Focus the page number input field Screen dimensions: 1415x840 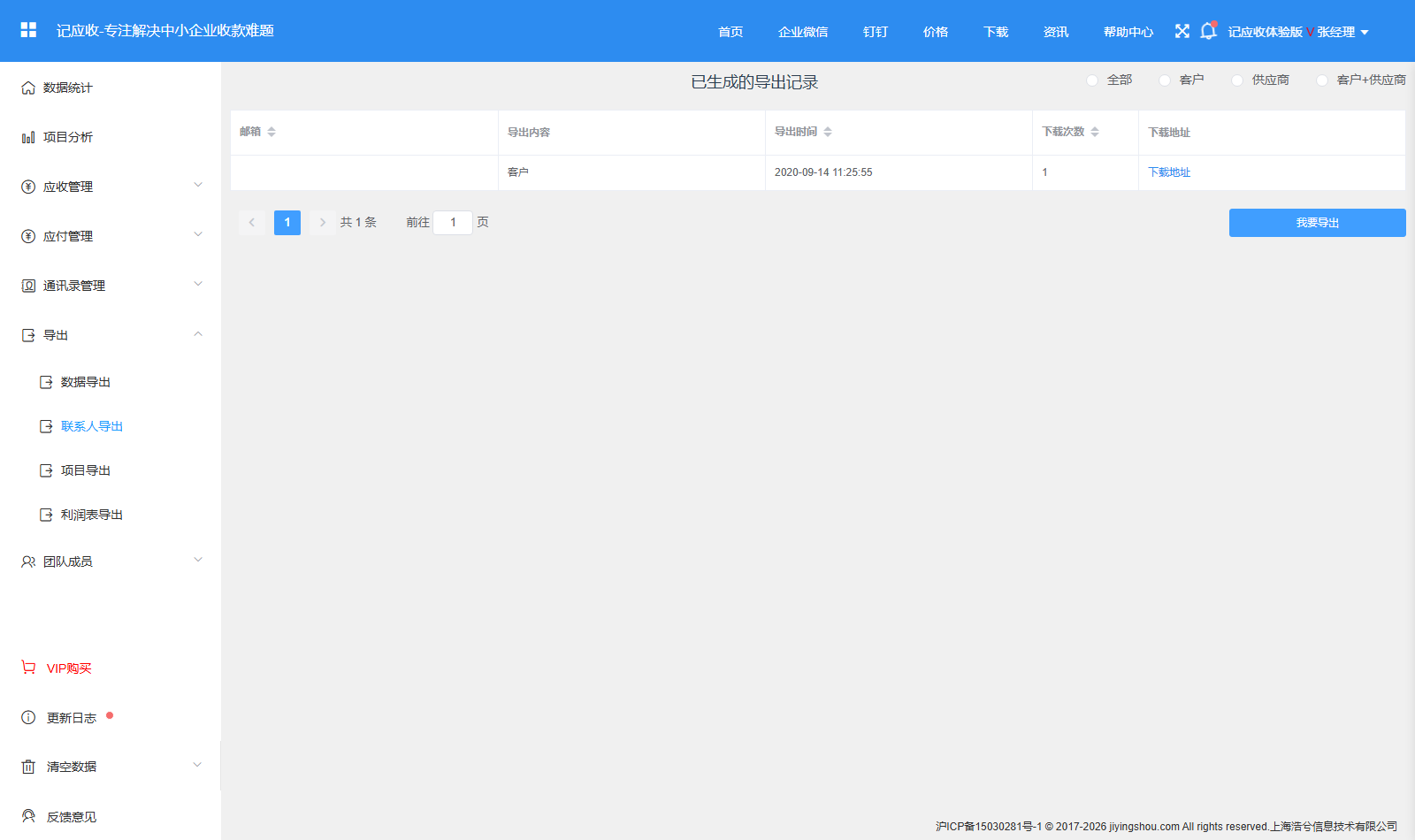tap(453, 223)
